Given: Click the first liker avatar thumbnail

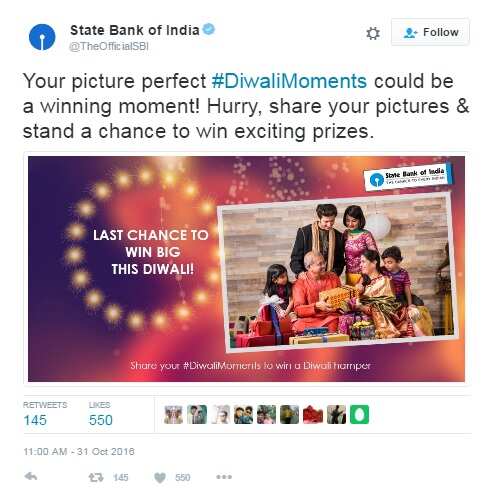Looking at the screenshot, I should pyautogui.click(x=173, y=414).
